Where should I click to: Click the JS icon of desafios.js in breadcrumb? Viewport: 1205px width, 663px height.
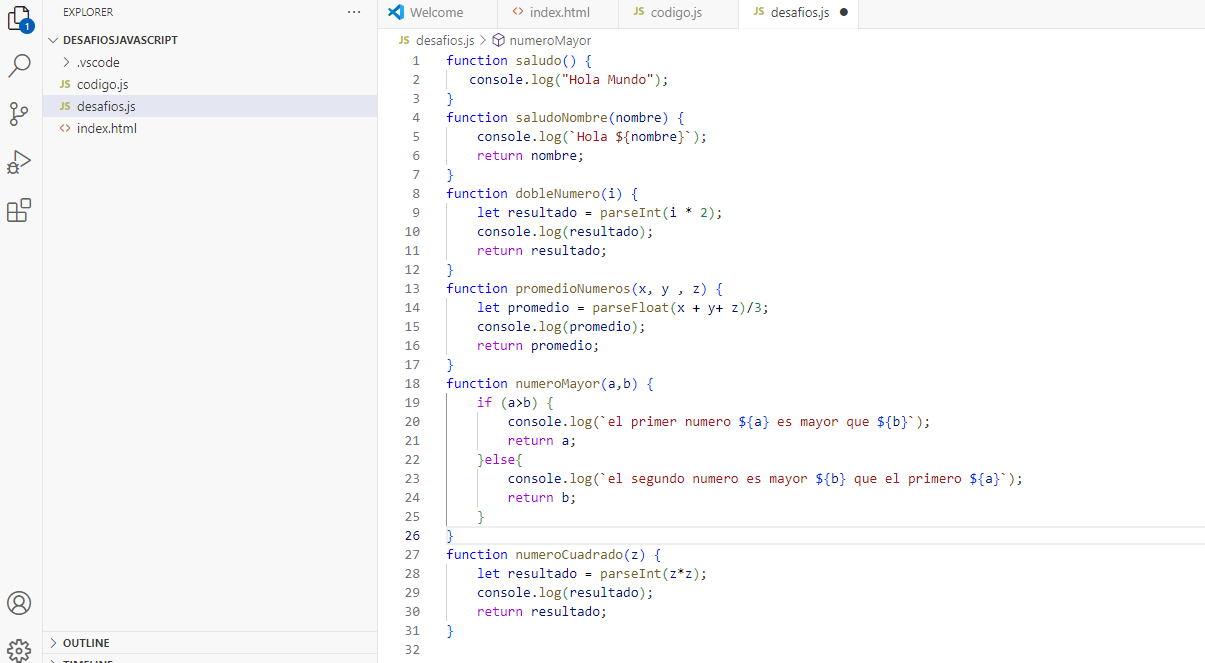click(404, 41)
